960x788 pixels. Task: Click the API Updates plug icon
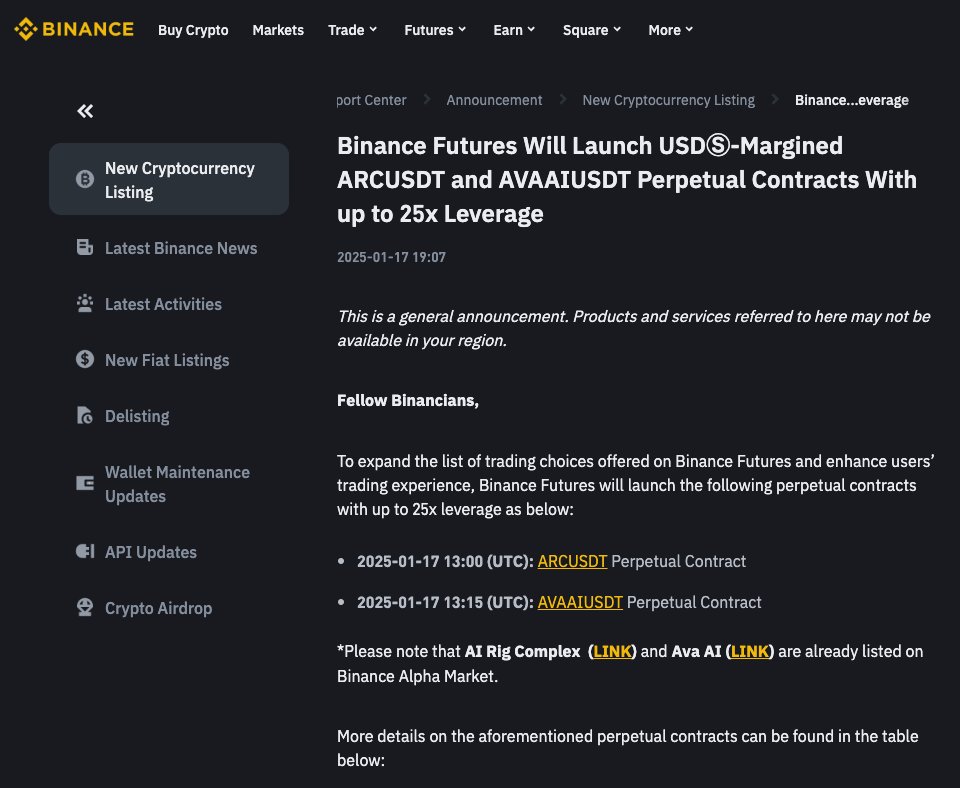(84, 551)
